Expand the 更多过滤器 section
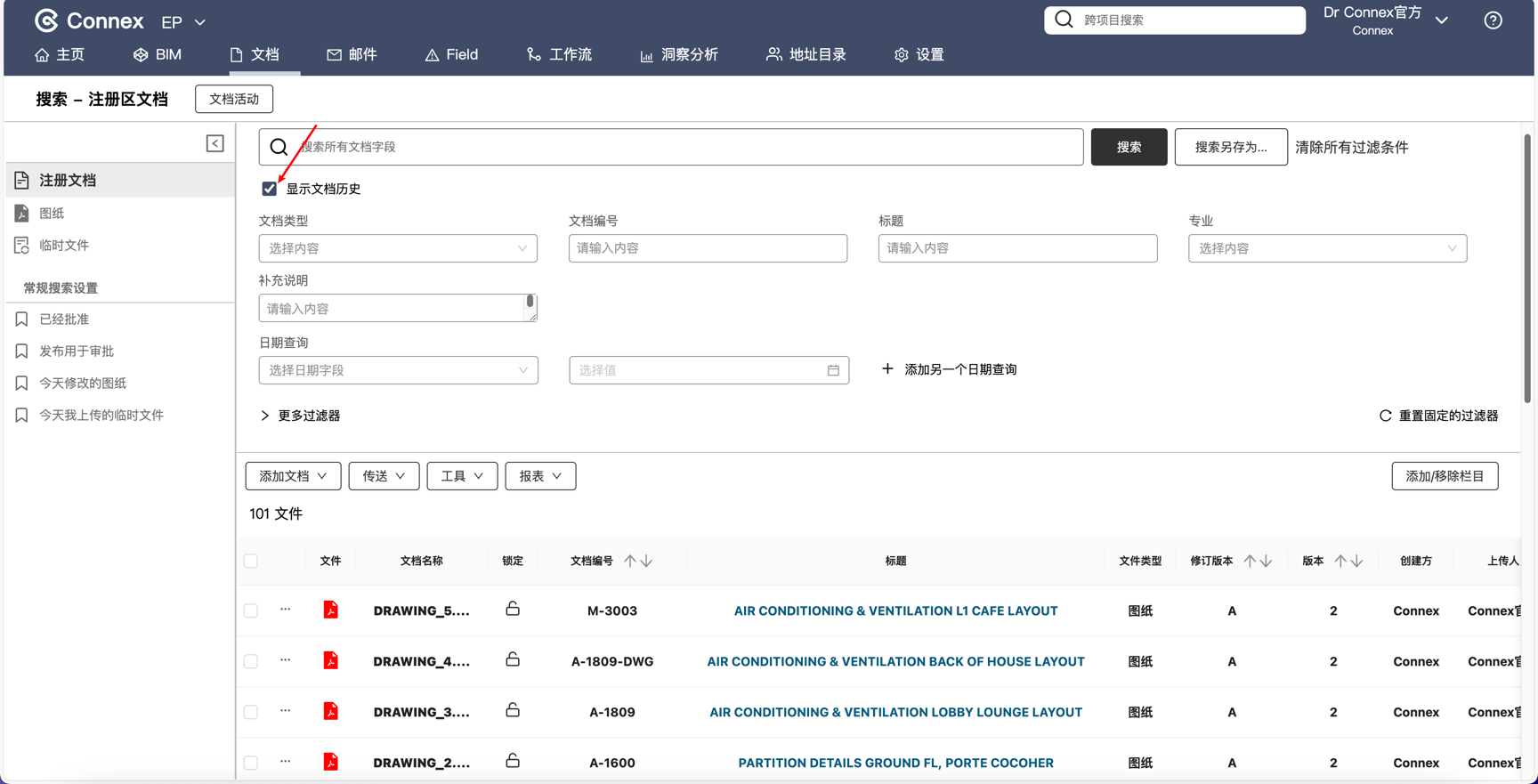1538x784 pixels. click(300, 416)
